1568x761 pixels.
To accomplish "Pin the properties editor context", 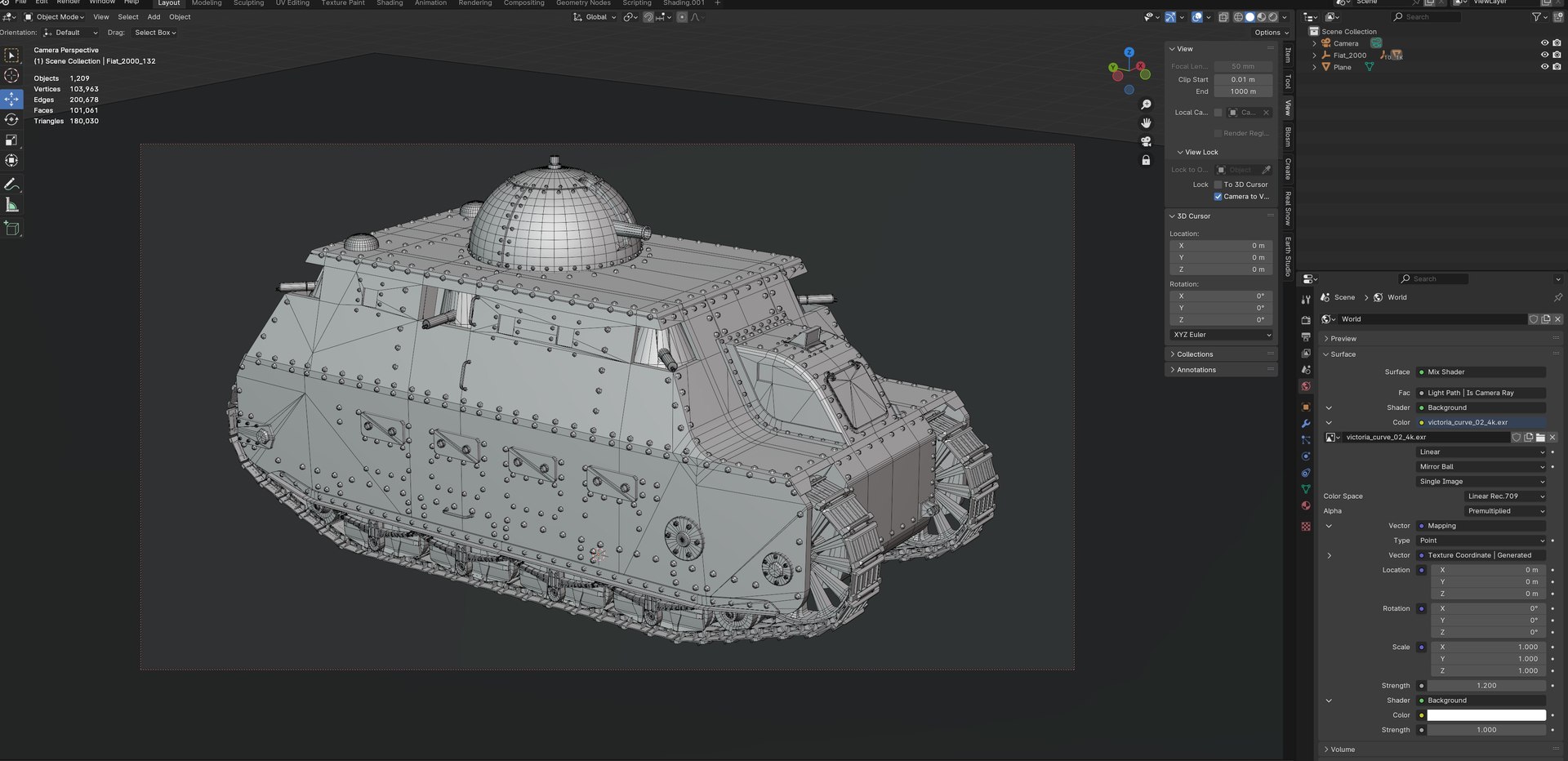I will click(1557, 297).
